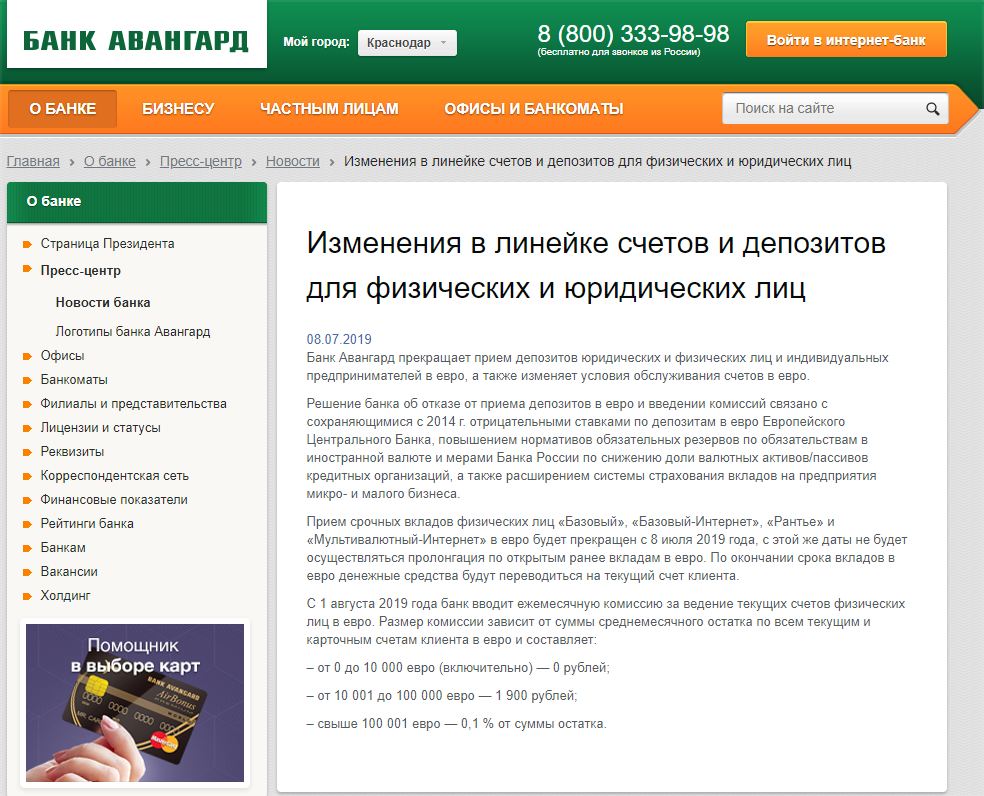Image resolution: width=984 pixels, height=796 pixels.
Task: Open Страница Президента in sidebar
Action: point(107,244)
